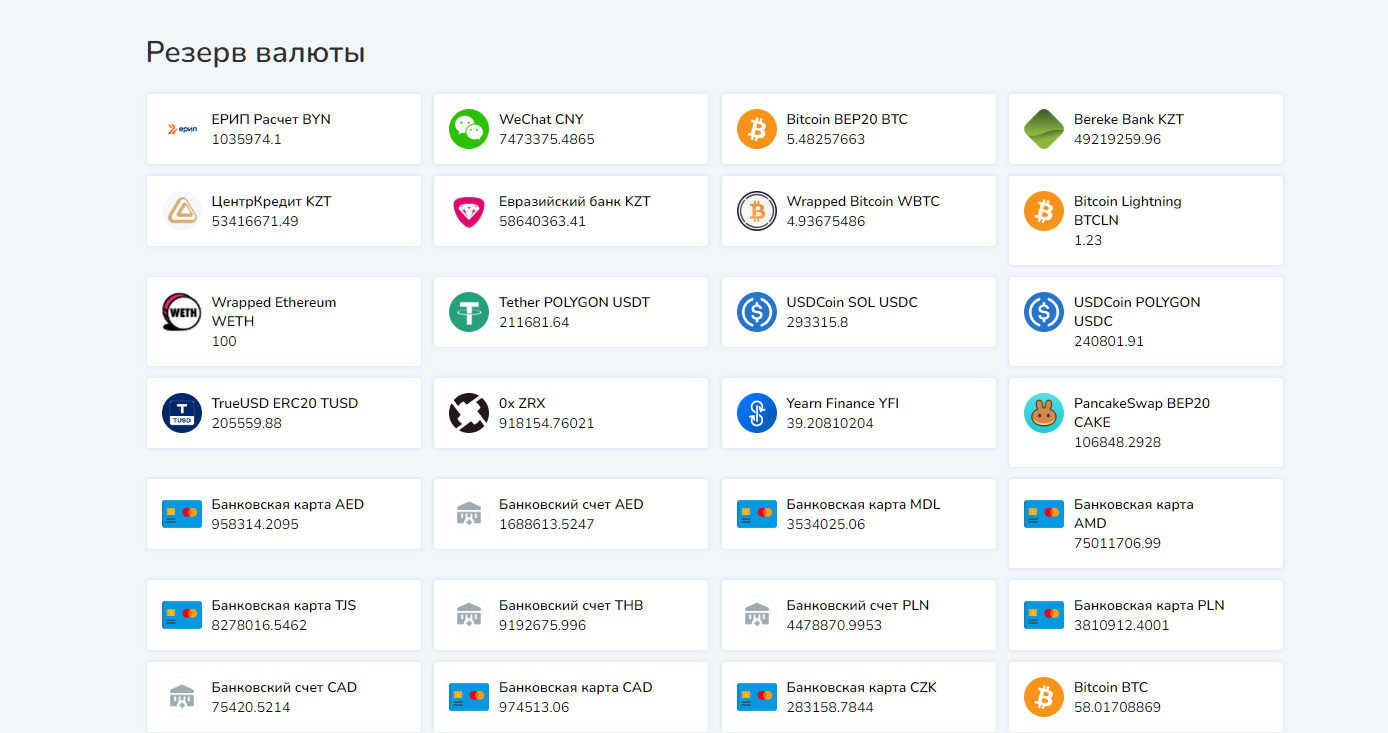Click the "Банковский счет PLN" label

[x=858, y=605]
